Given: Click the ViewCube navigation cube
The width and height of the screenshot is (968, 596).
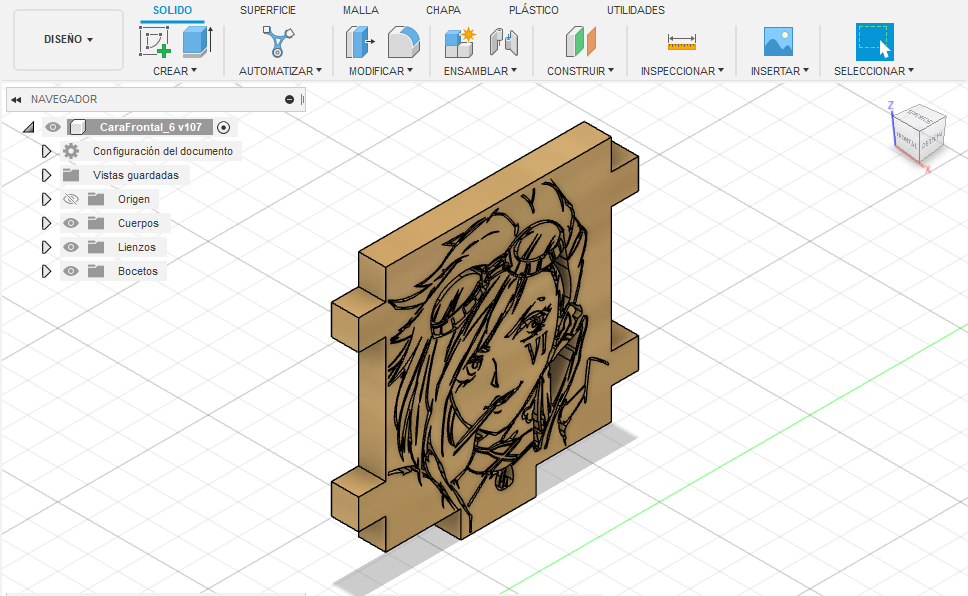Looking at the screenshot, I should click(919, 135).
